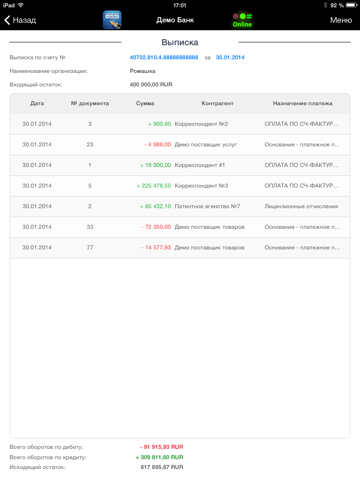360x480 pixels.
Task: Tap the Назад back button
Action: 20,20
